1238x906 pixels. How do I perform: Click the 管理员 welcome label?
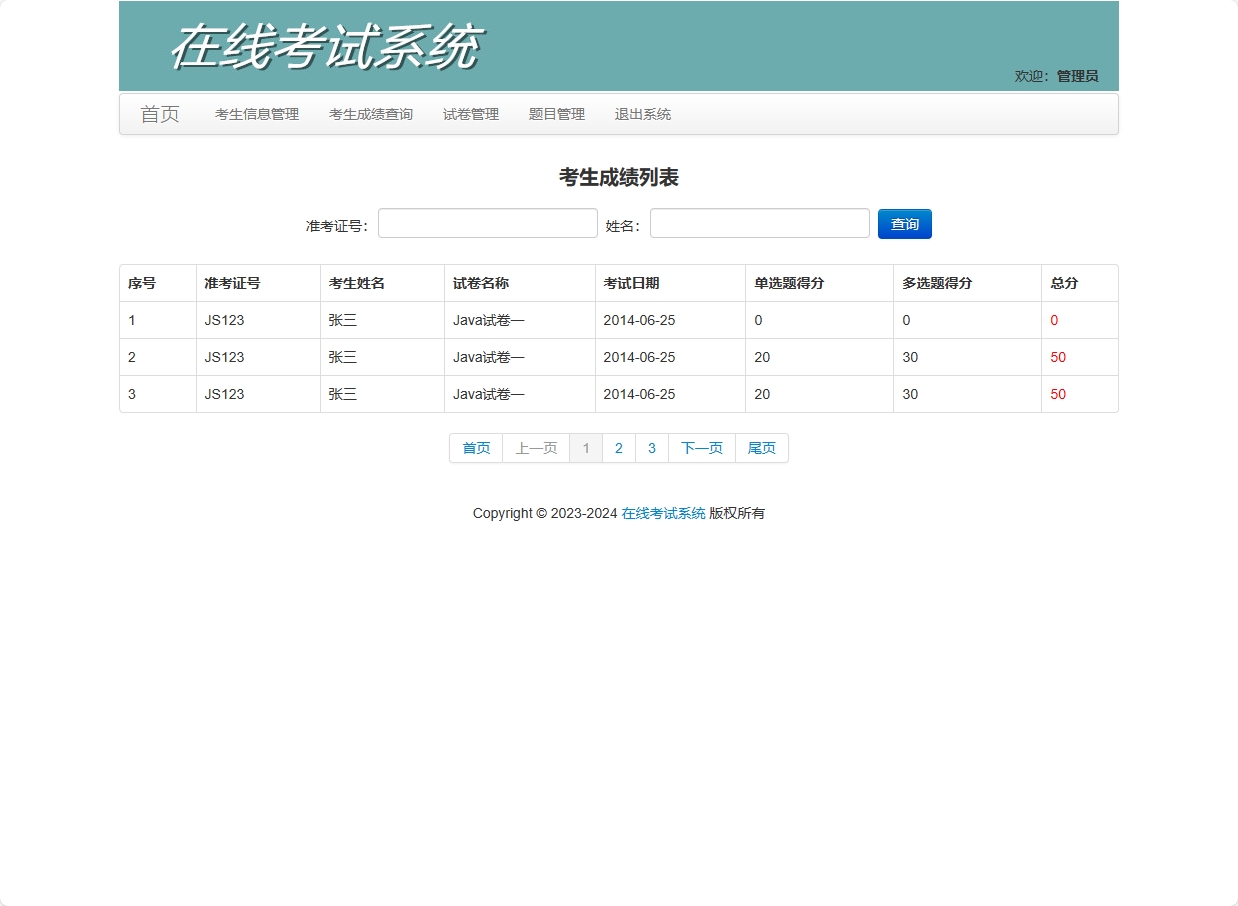click(x=1077, y=74)
